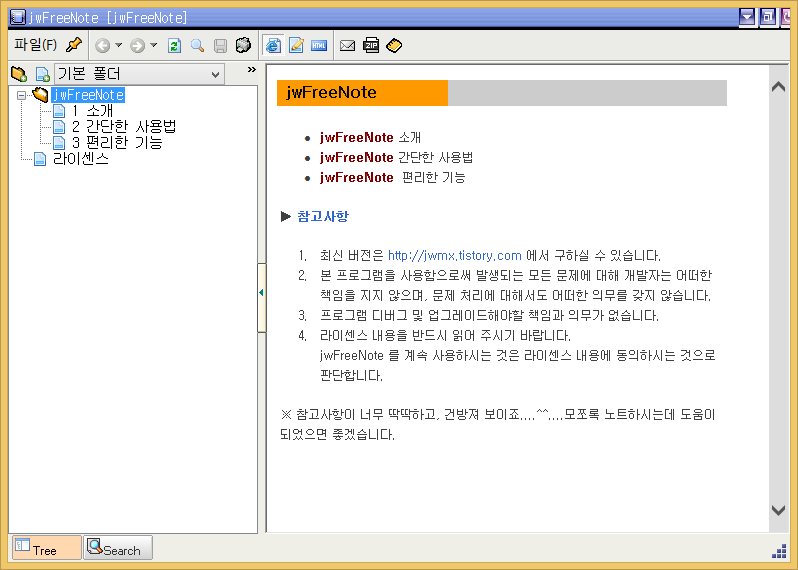The width and height of the screenshot is (798, 570).
Task: Go back with the left arrow button
Action: [102, 46]
